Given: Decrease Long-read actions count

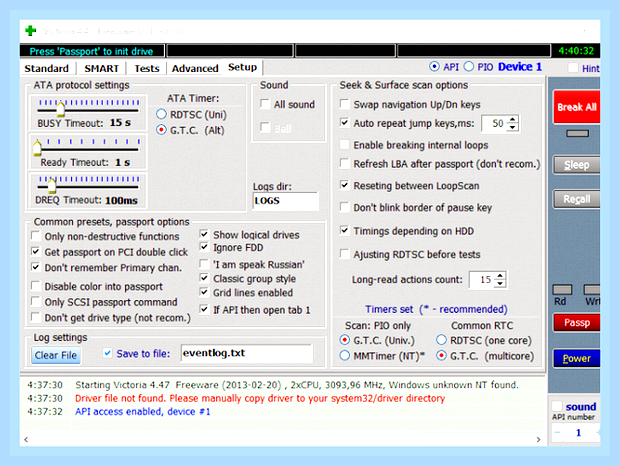Looking at the screenshot, I should pos(500,283).
